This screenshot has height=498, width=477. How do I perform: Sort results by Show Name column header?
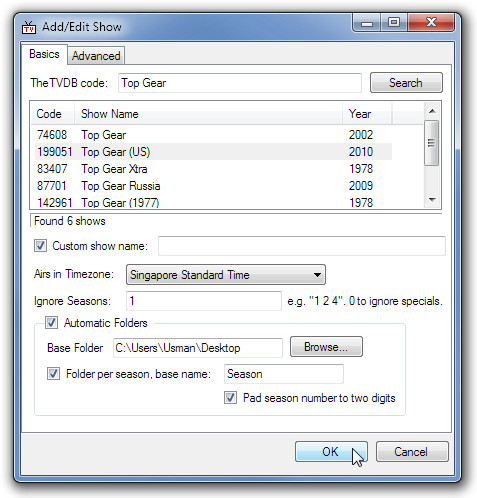[208, 114]
